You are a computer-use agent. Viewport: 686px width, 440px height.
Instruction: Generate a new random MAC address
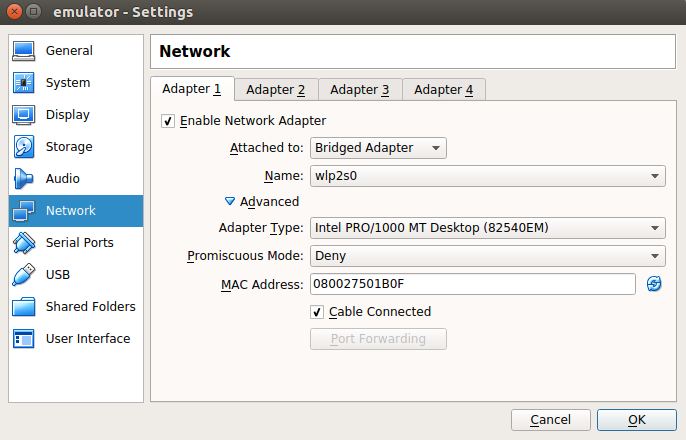pos(654,284)
